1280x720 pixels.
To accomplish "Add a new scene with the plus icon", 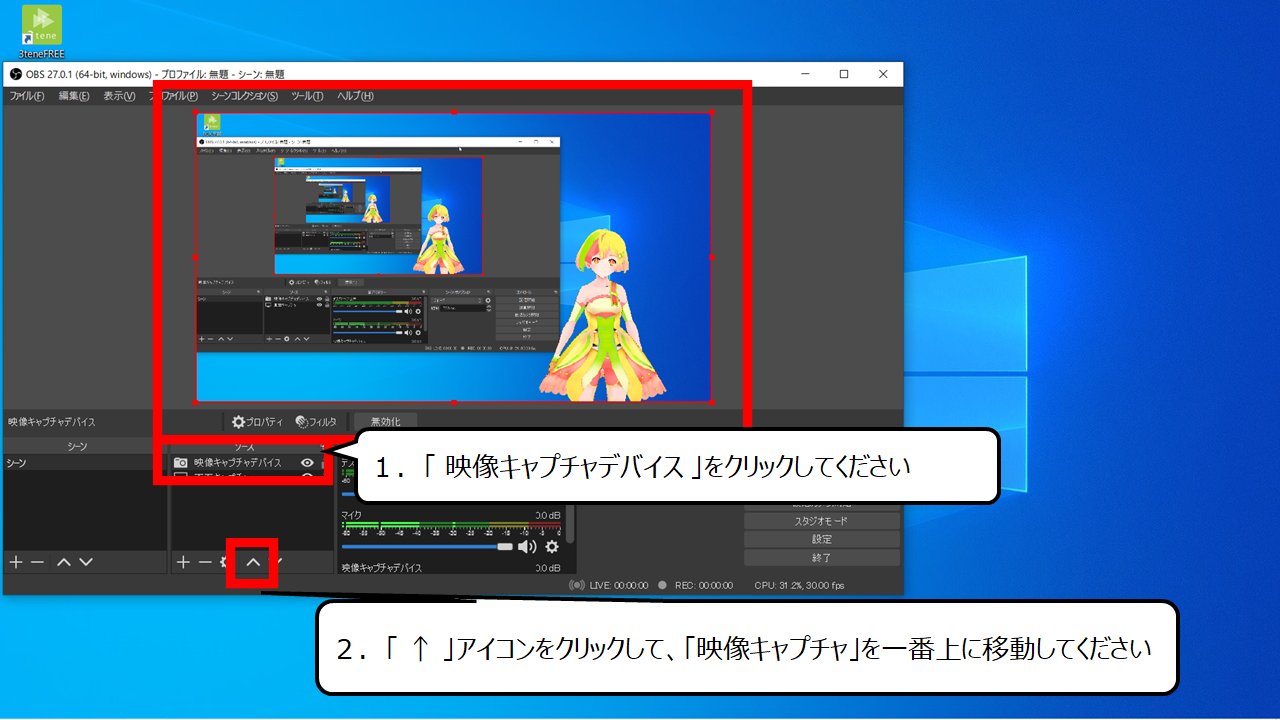I will 15,563.
